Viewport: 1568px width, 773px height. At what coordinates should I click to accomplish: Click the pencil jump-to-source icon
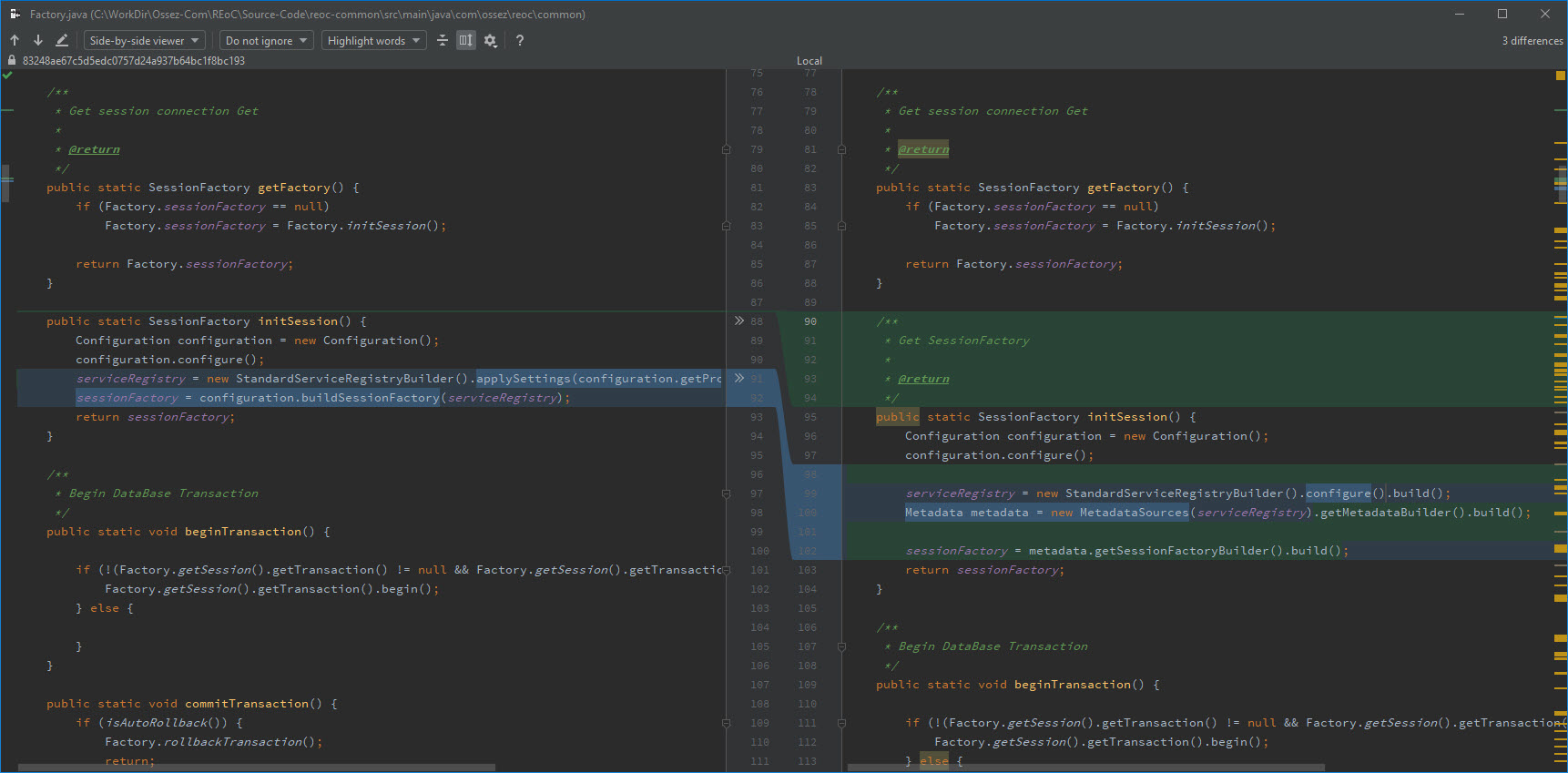(x=62, y=40)
